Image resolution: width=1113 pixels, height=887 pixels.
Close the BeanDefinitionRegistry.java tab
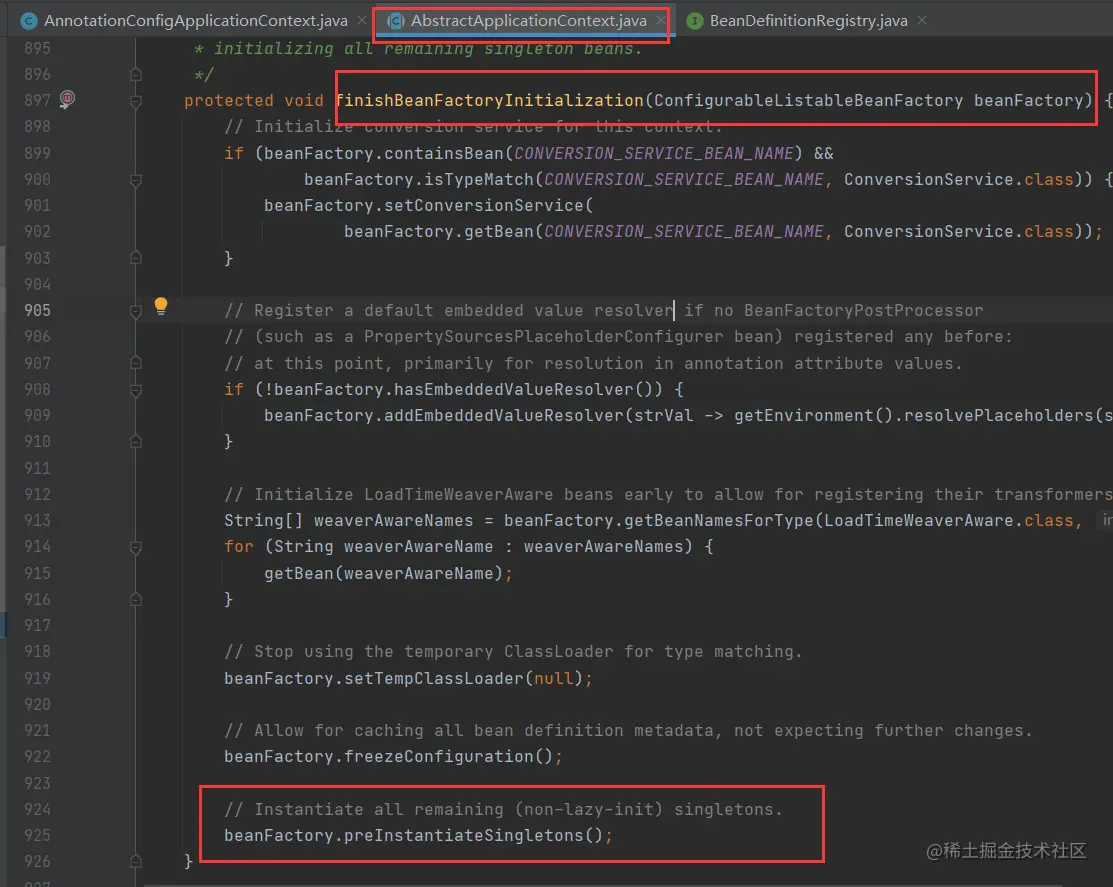click(x=921, y=21)
